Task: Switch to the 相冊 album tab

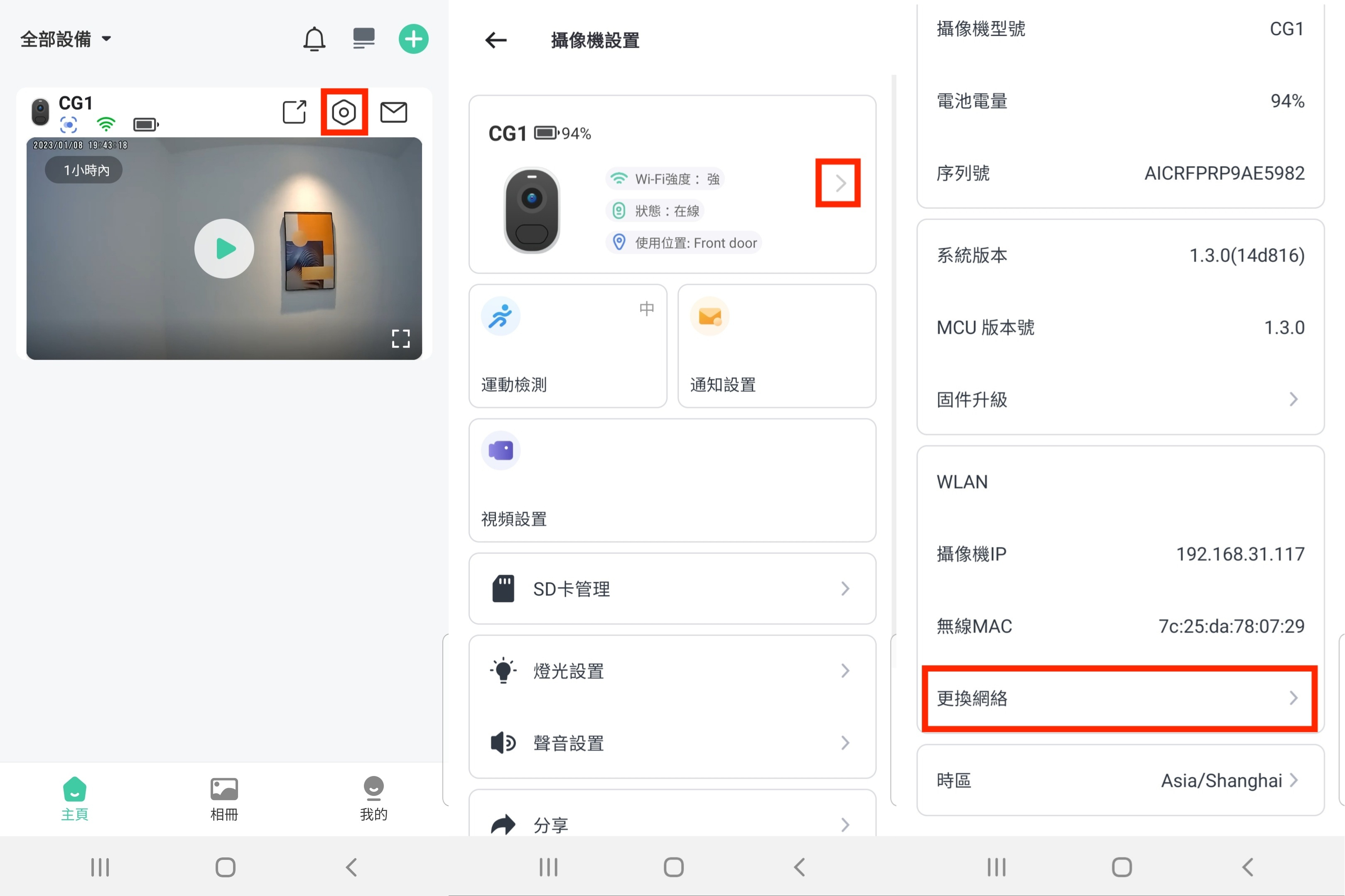Action: pyautogui.click(x=224, y=799)
